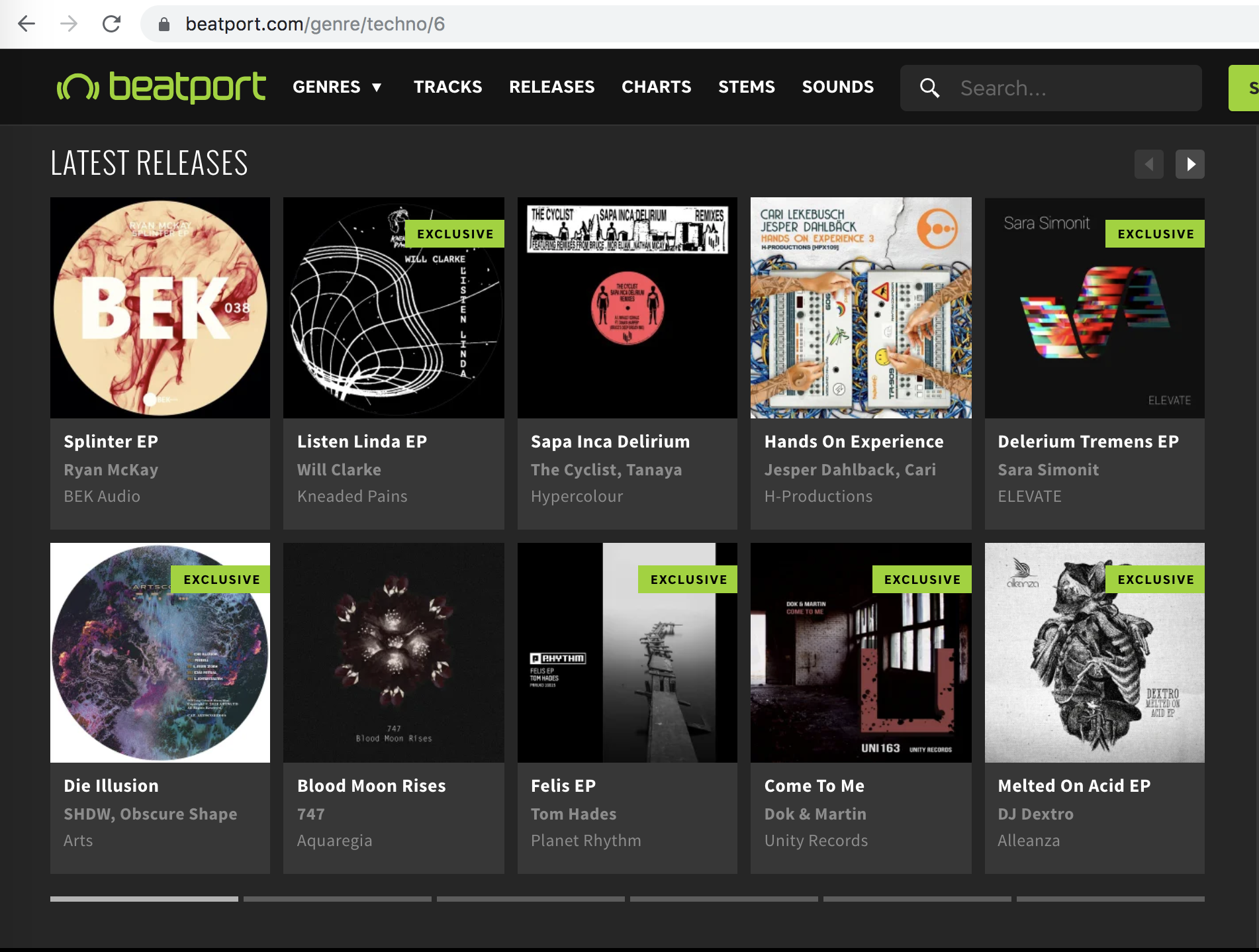
Task: Jump to second carousel page indicator
Action: click(x=338, y=899)
